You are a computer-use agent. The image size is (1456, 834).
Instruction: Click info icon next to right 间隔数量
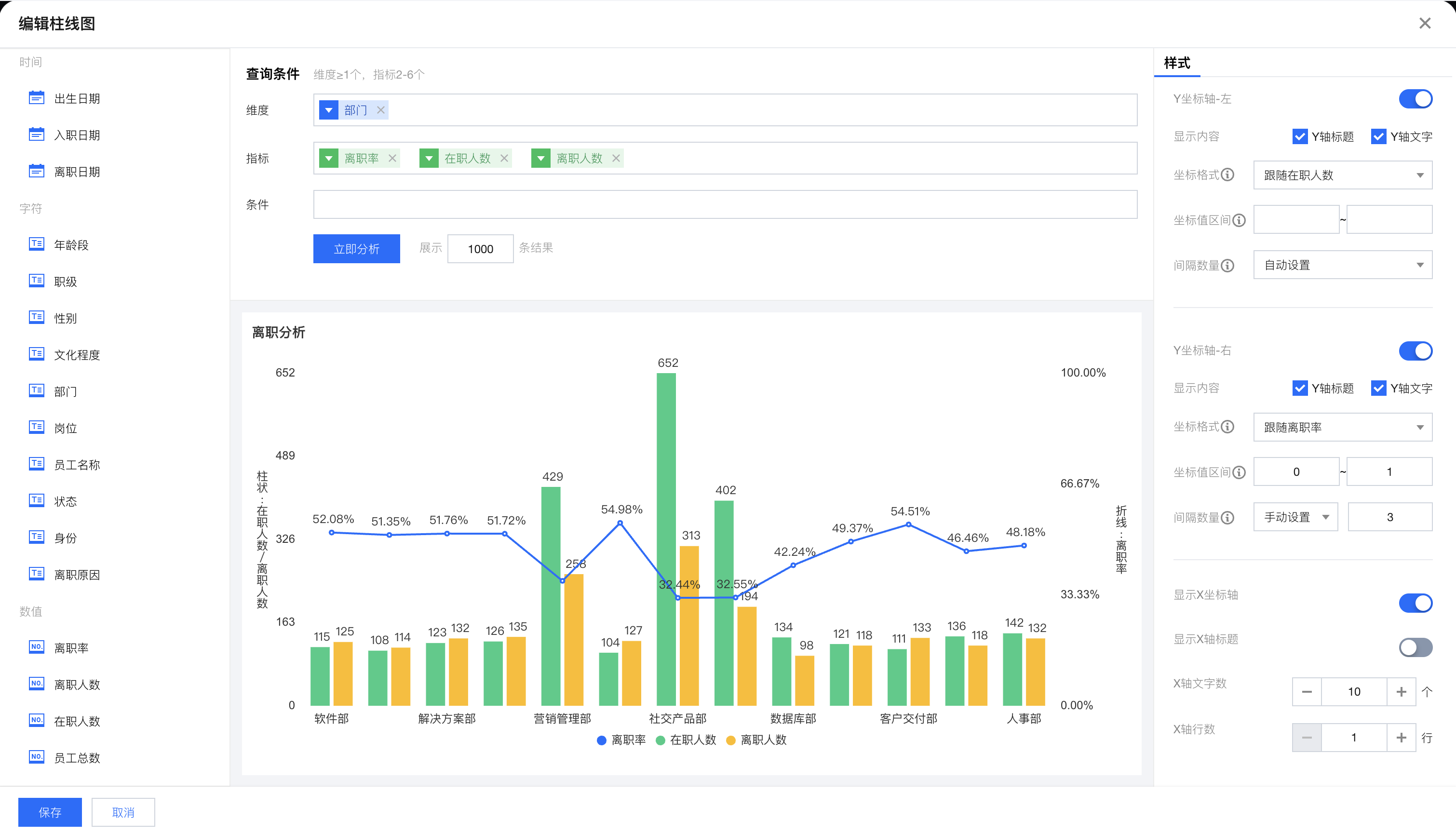coord(1227,518)
